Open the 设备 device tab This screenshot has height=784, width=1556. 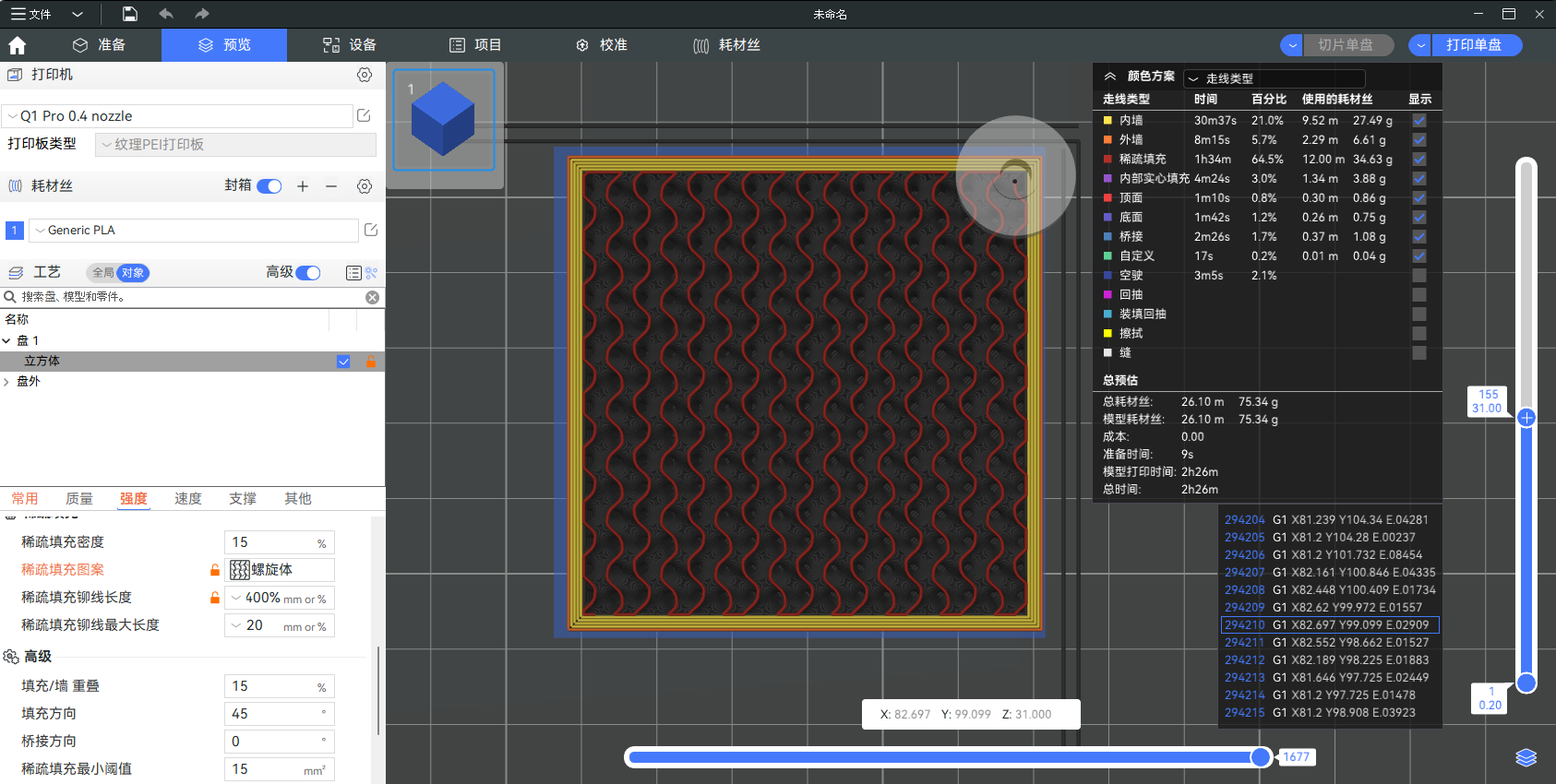(350, 45)
